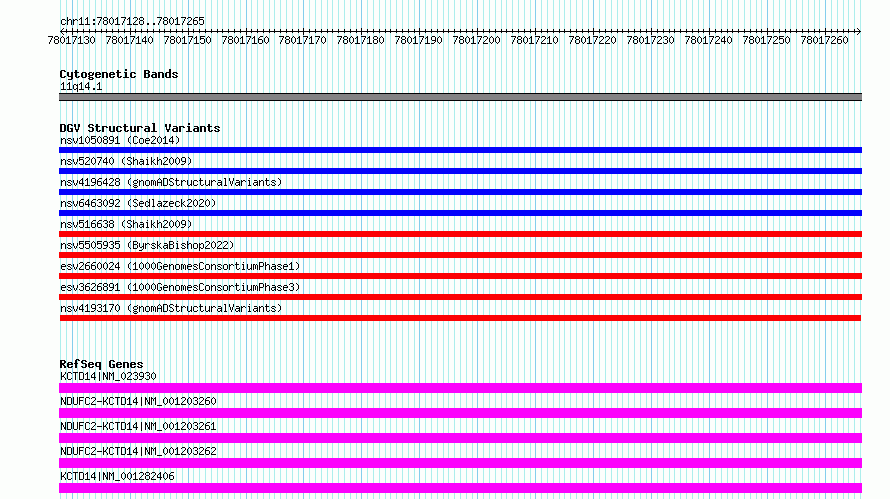This screenshot has height=499, width=890.
Task: Open esv3626891 (1000GenomesConsortiumPhase3) label
Action: coord(180,287)
